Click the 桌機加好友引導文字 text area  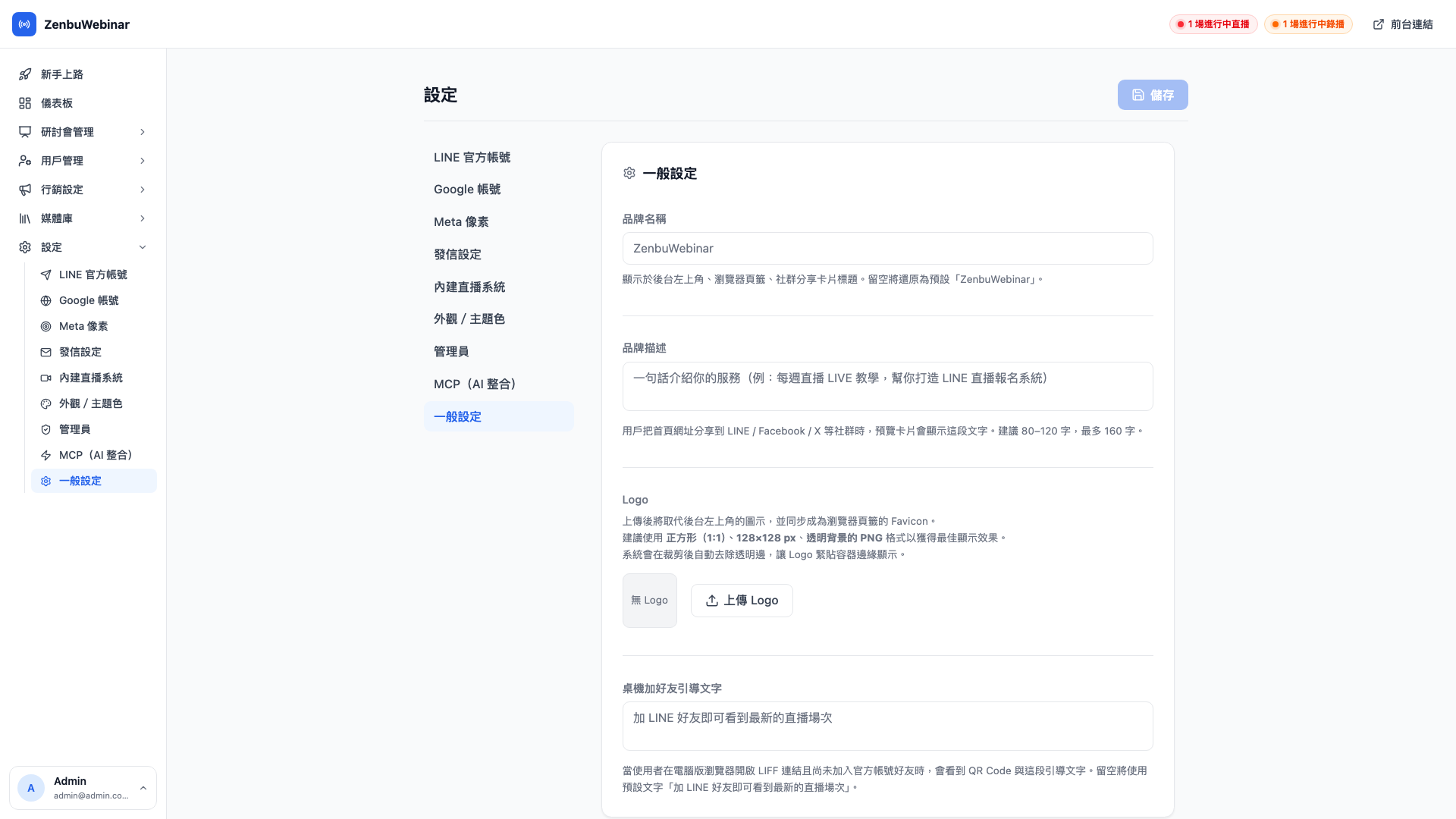pos(887,726)
